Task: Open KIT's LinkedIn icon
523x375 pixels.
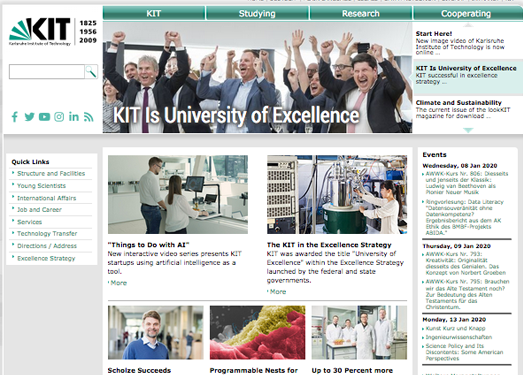Action: pyautogui.click(x=74, y=116)
